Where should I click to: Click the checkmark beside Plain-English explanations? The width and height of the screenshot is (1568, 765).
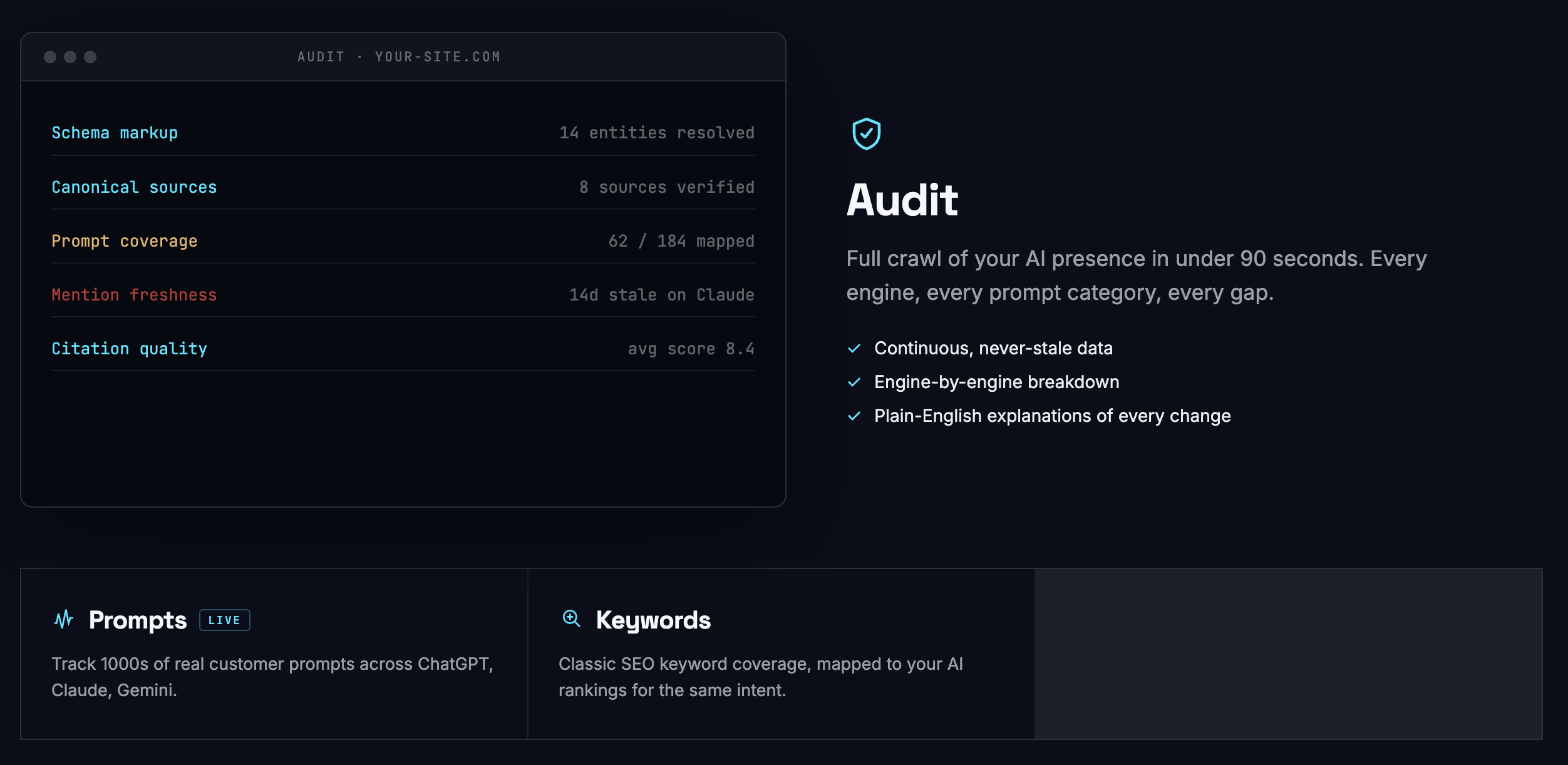pyautogui.click(x=854, y=416)
